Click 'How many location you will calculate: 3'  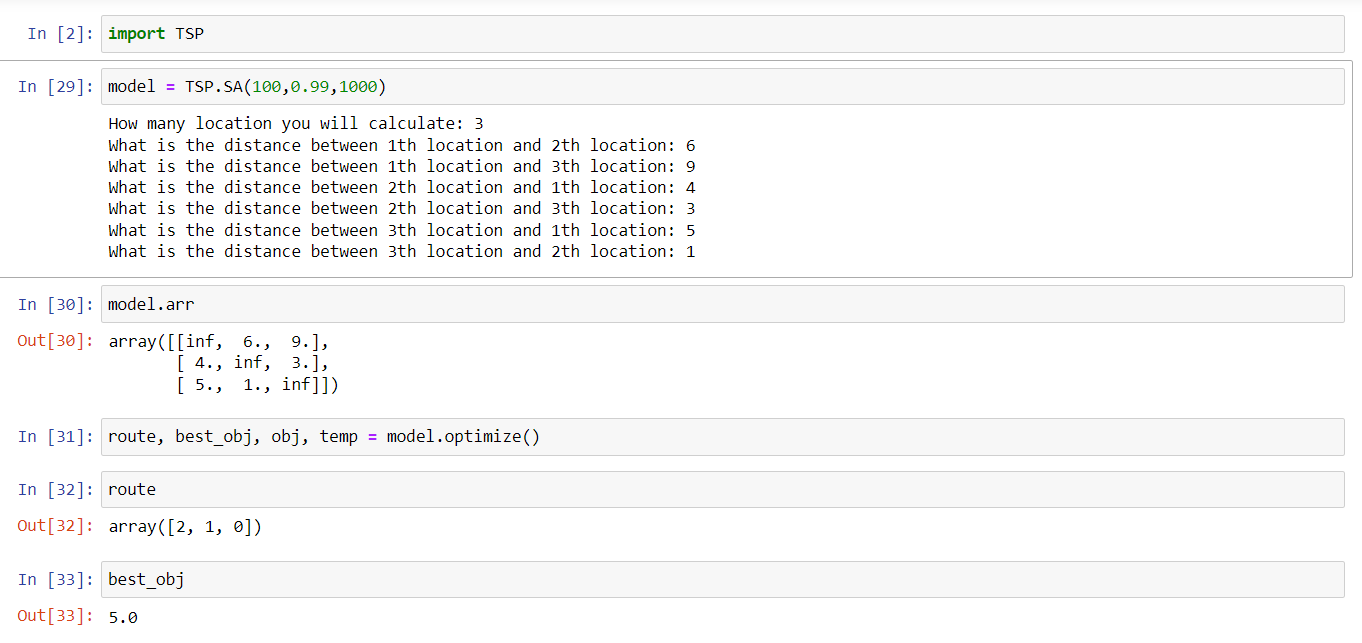click(x=296, y=124)
